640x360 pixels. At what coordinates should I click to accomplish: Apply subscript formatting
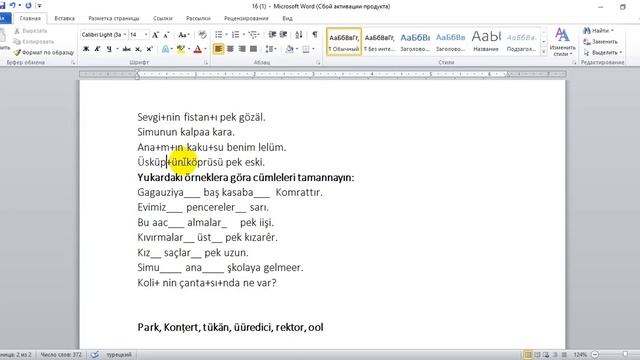pos(138,49)
